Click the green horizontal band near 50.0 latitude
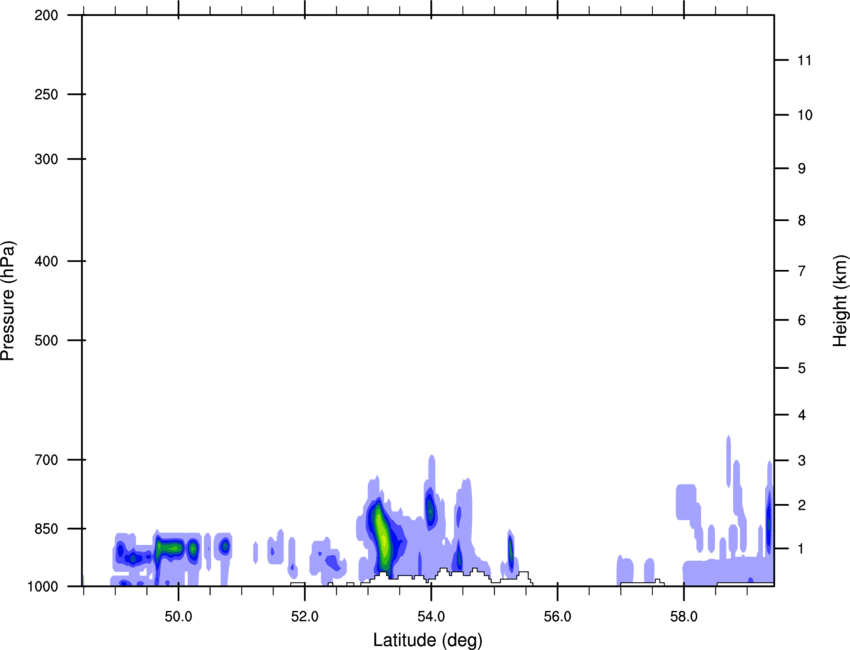 [171, 549]
